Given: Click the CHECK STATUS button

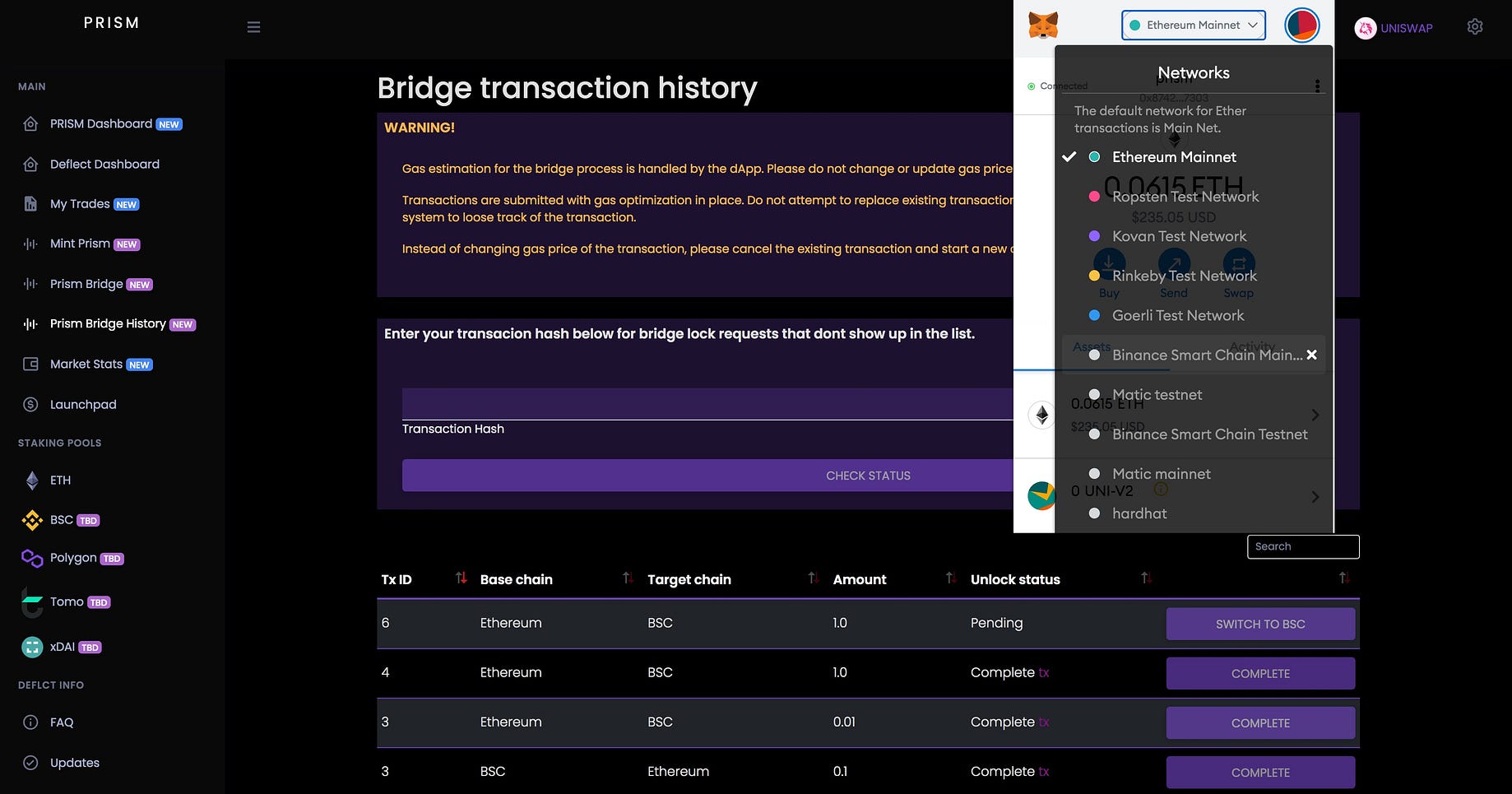Looking at the screenshot, I should (868, 476).
